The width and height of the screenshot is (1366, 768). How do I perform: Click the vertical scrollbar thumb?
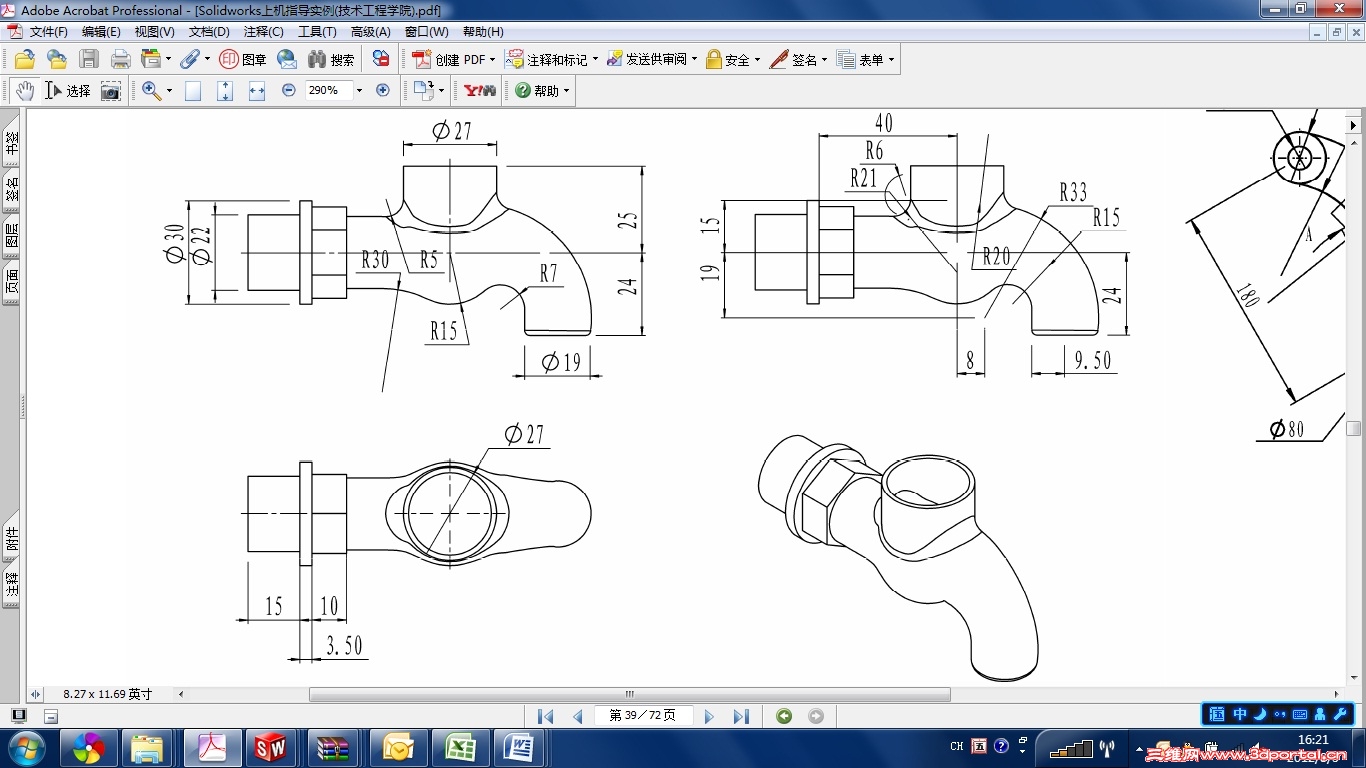(x=1354, y=428)
